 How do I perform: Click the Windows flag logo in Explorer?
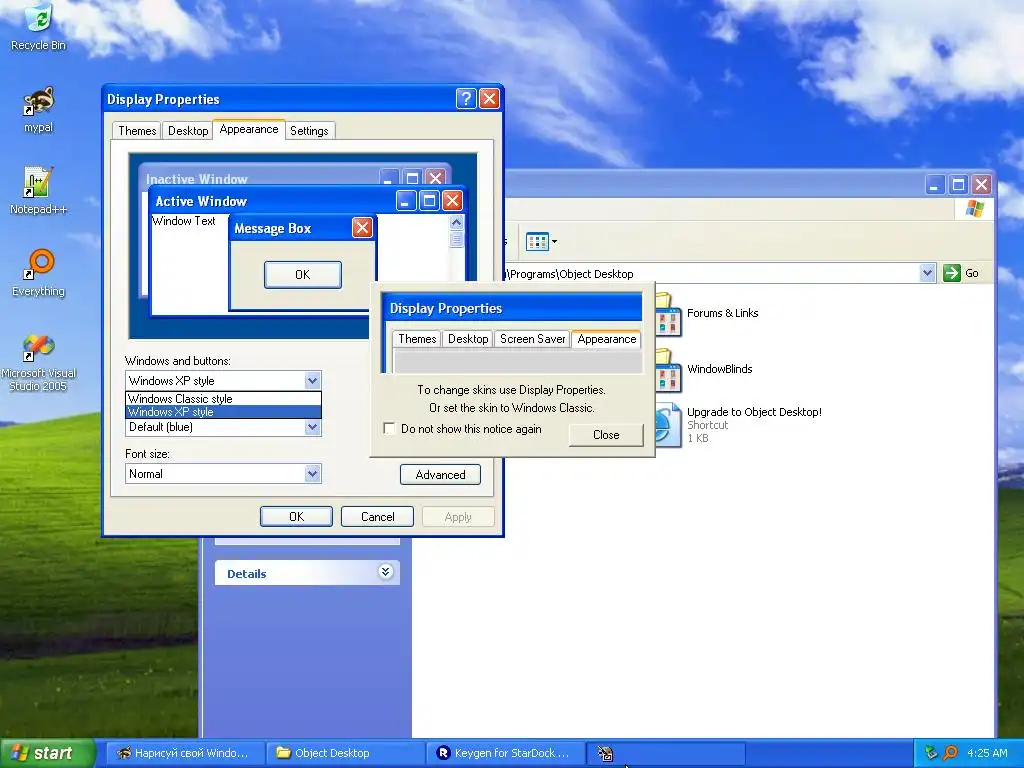point(974,209)
